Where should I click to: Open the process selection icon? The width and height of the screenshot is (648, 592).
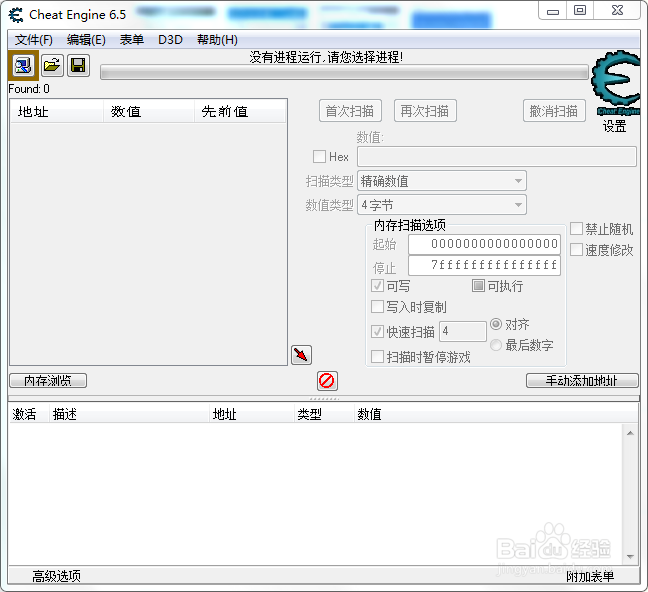23,65
